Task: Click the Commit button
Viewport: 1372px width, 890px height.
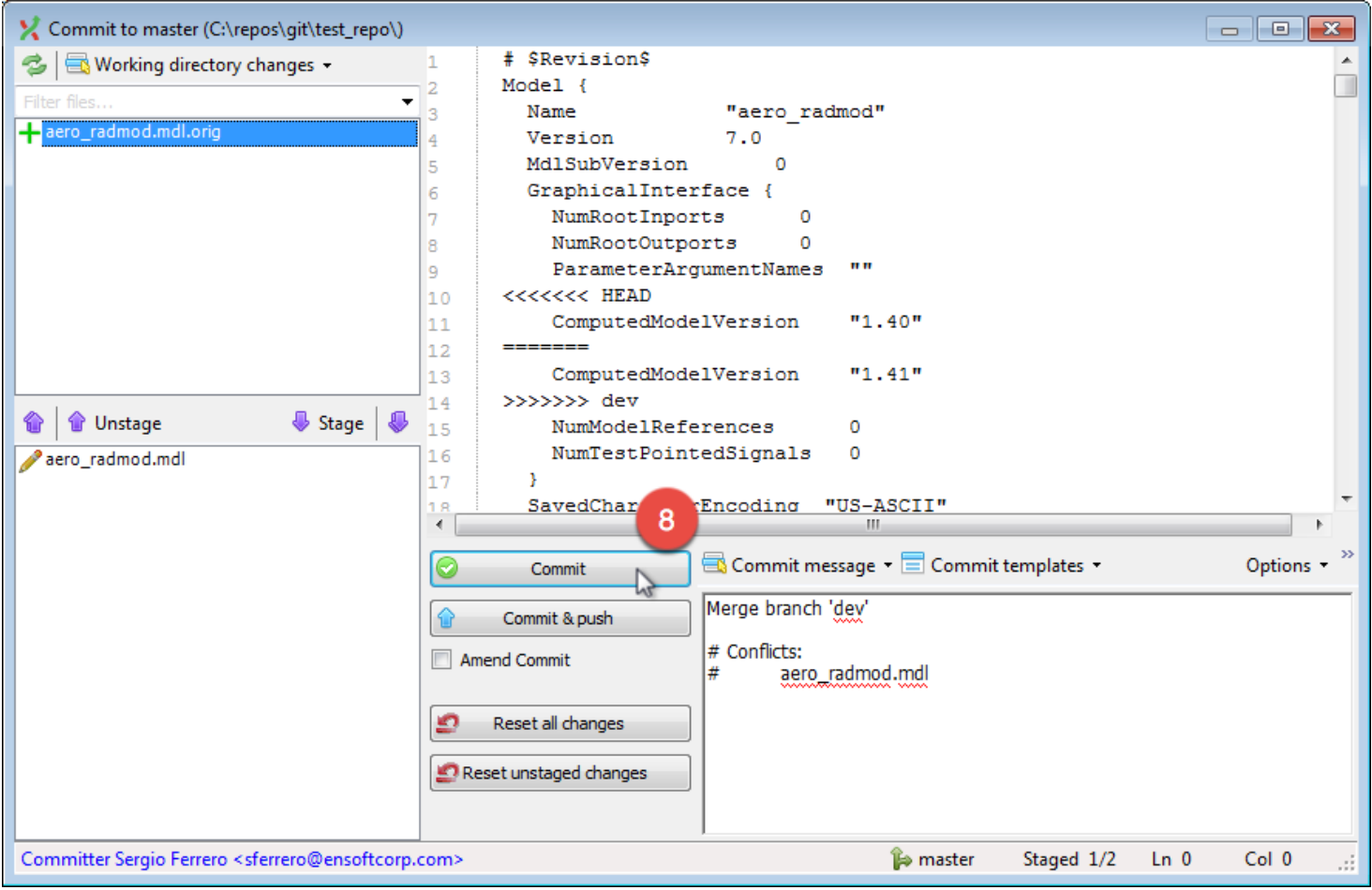Action: pos(559,569)
